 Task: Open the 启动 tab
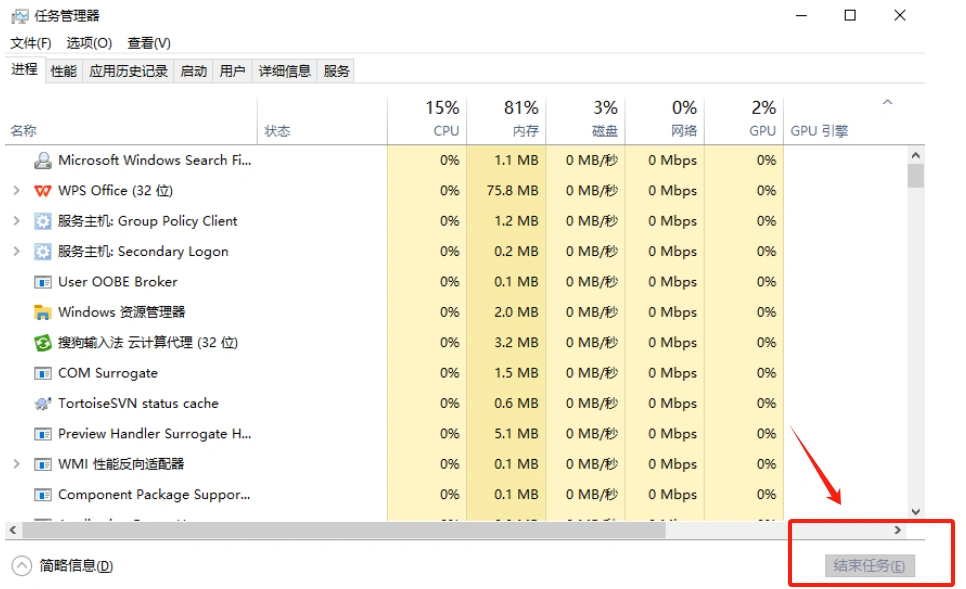pyautogui.click(x=193, y=71)
